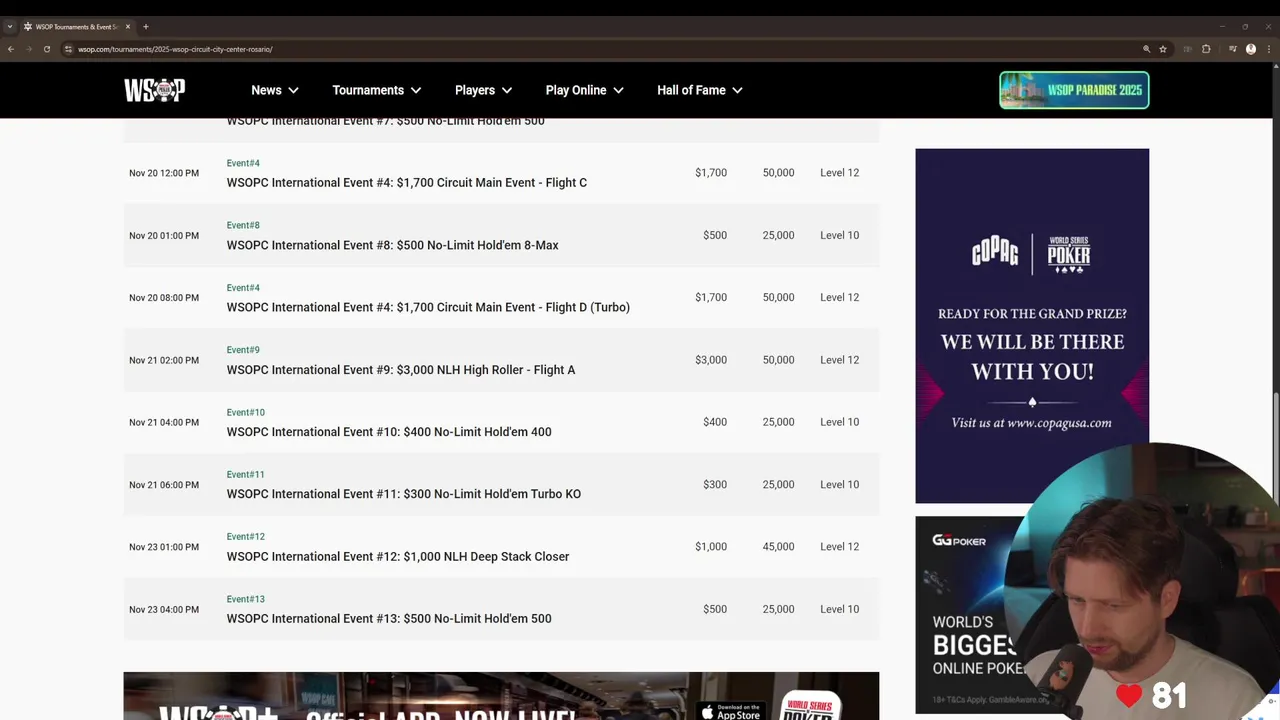Click the WSOP logo in header
The height and width of the screenshot is (720, 1280).
point(154,90)
